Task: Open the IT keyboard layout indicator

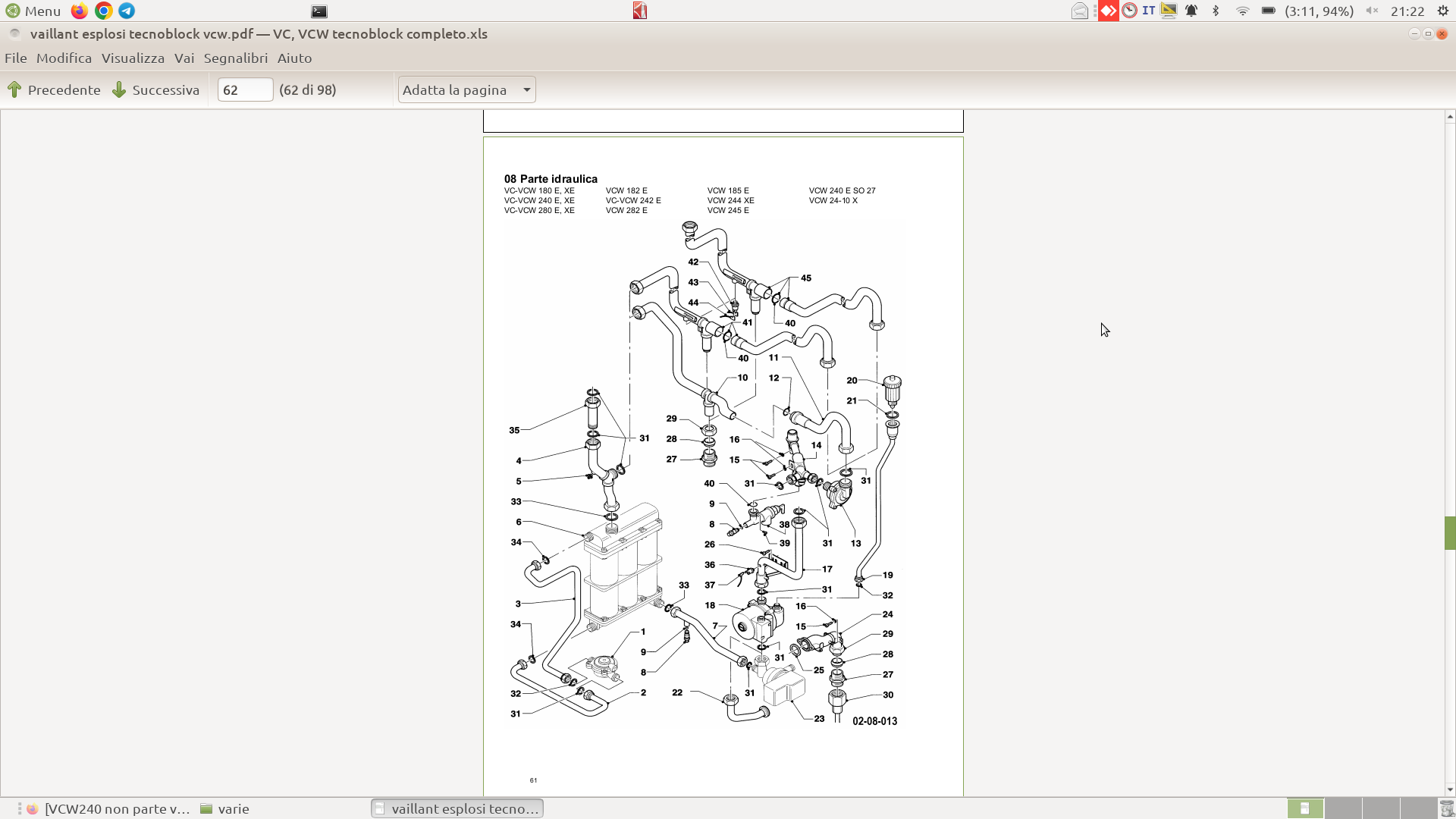Action: (1148, 11)
